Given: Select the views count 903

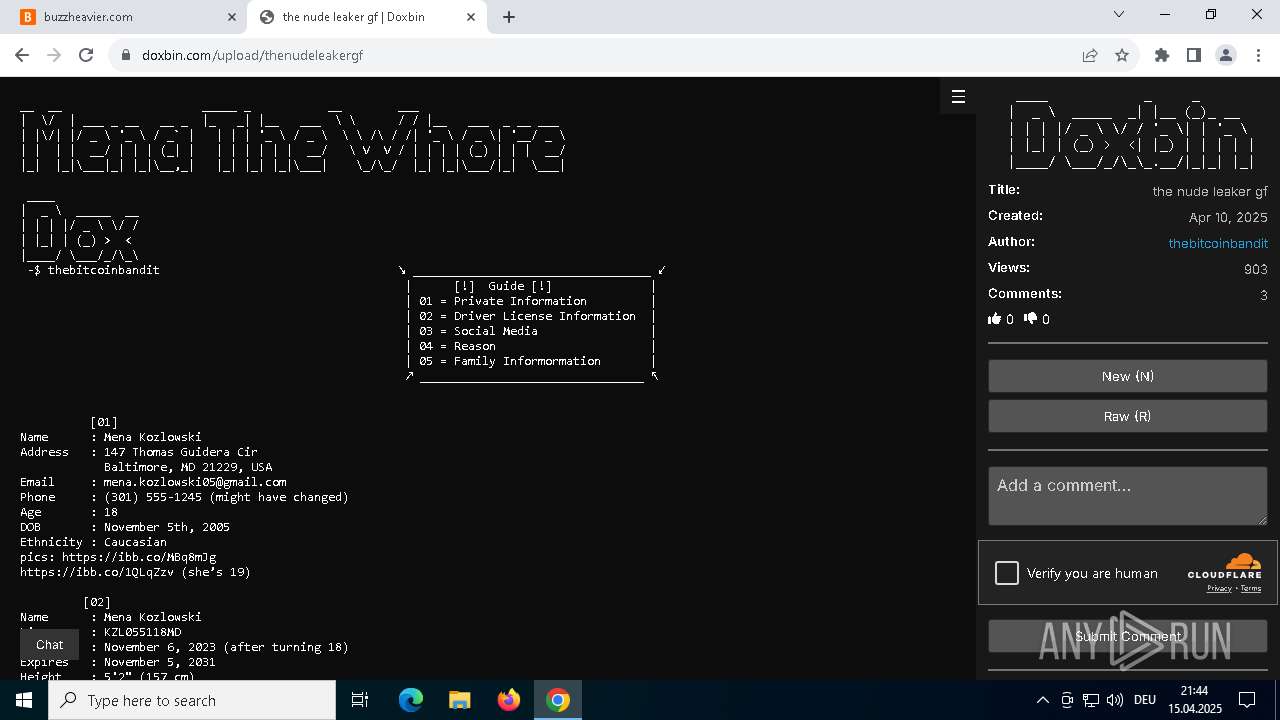Looking at the screenshot, I should pyautogui.click(x=1256, y=269).
